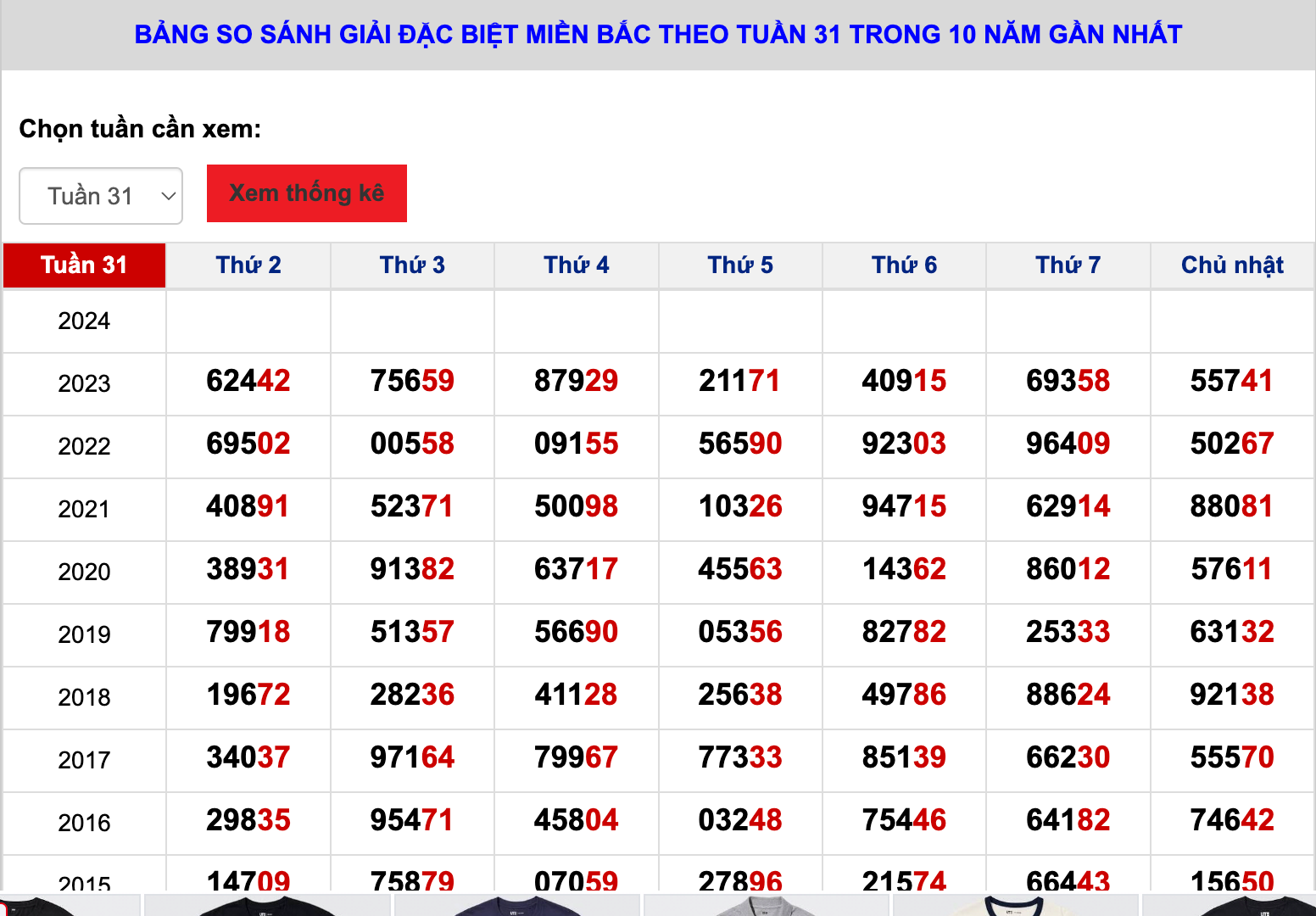Click result 34037 in the 2017 row
This screenshot has height=916, width=1316.
point(248,757)
